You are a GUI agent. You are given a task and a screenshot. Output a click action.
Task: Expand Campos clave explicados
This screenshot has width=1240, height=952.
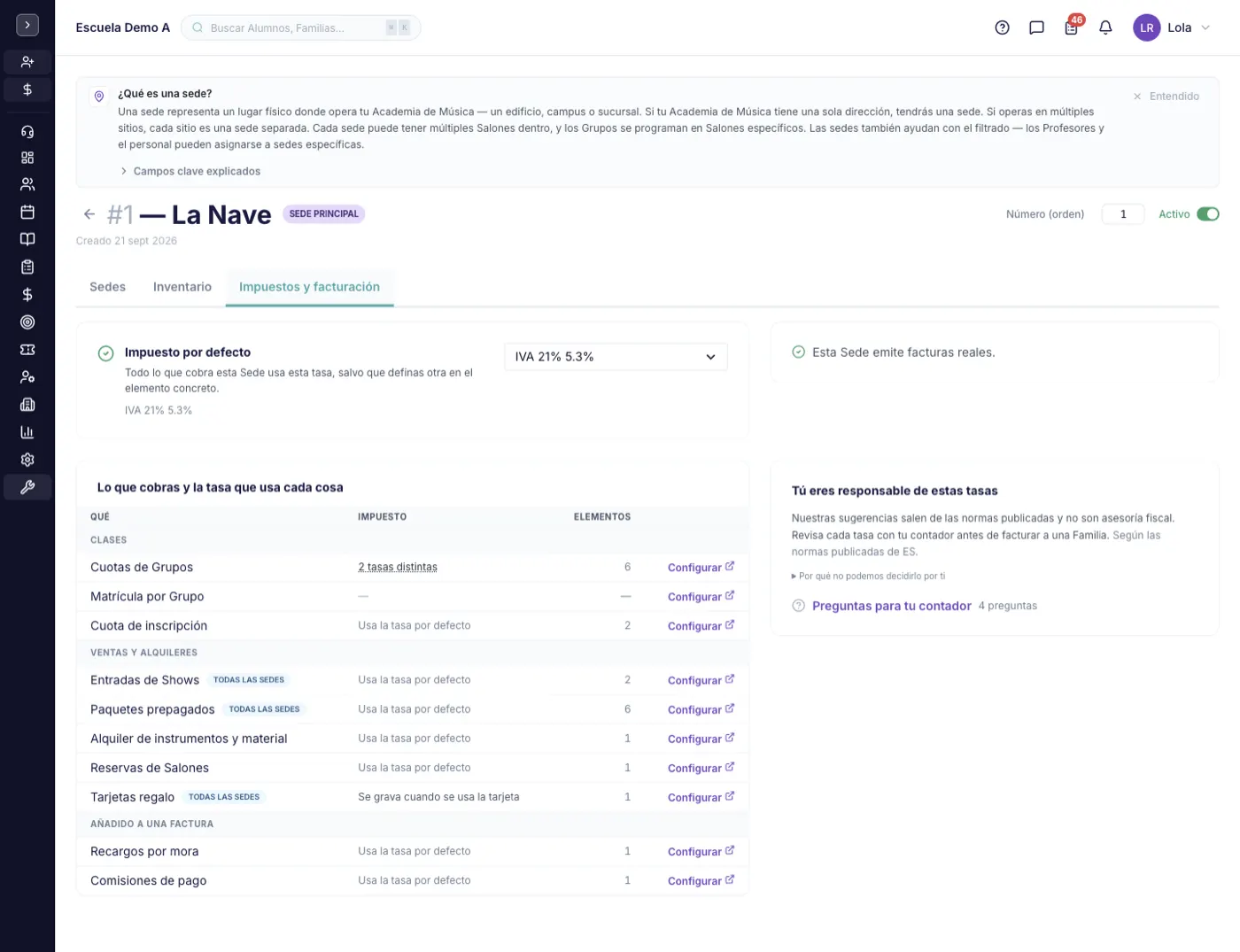(x=190, y=171)
